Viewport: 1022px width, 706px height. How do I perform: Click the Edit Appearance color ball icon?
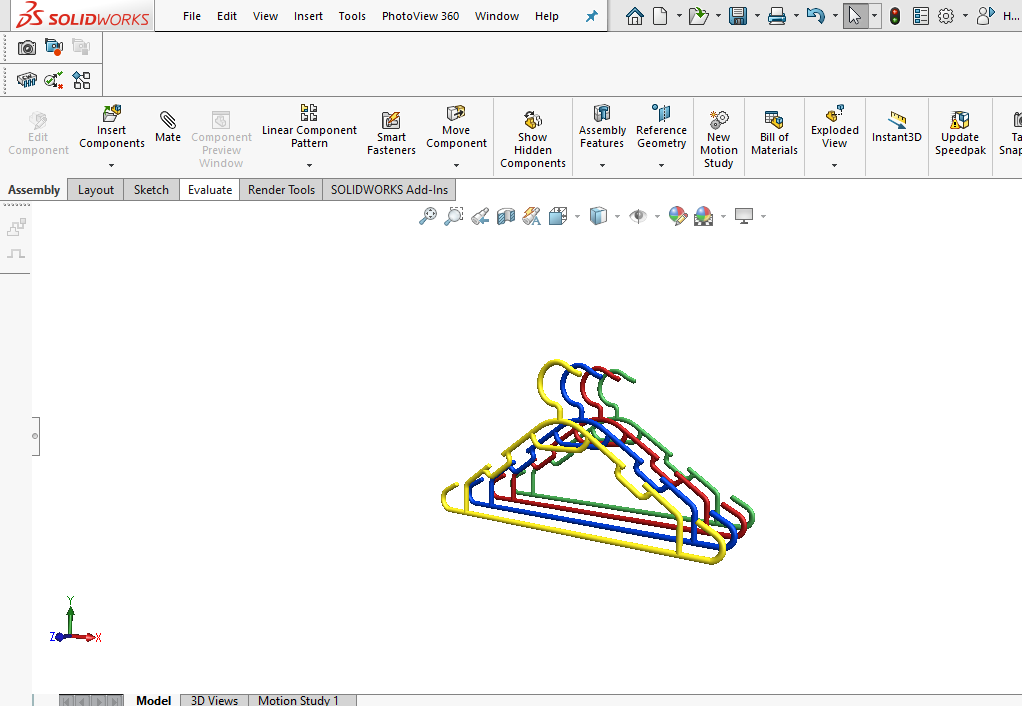tap(677, 216)
